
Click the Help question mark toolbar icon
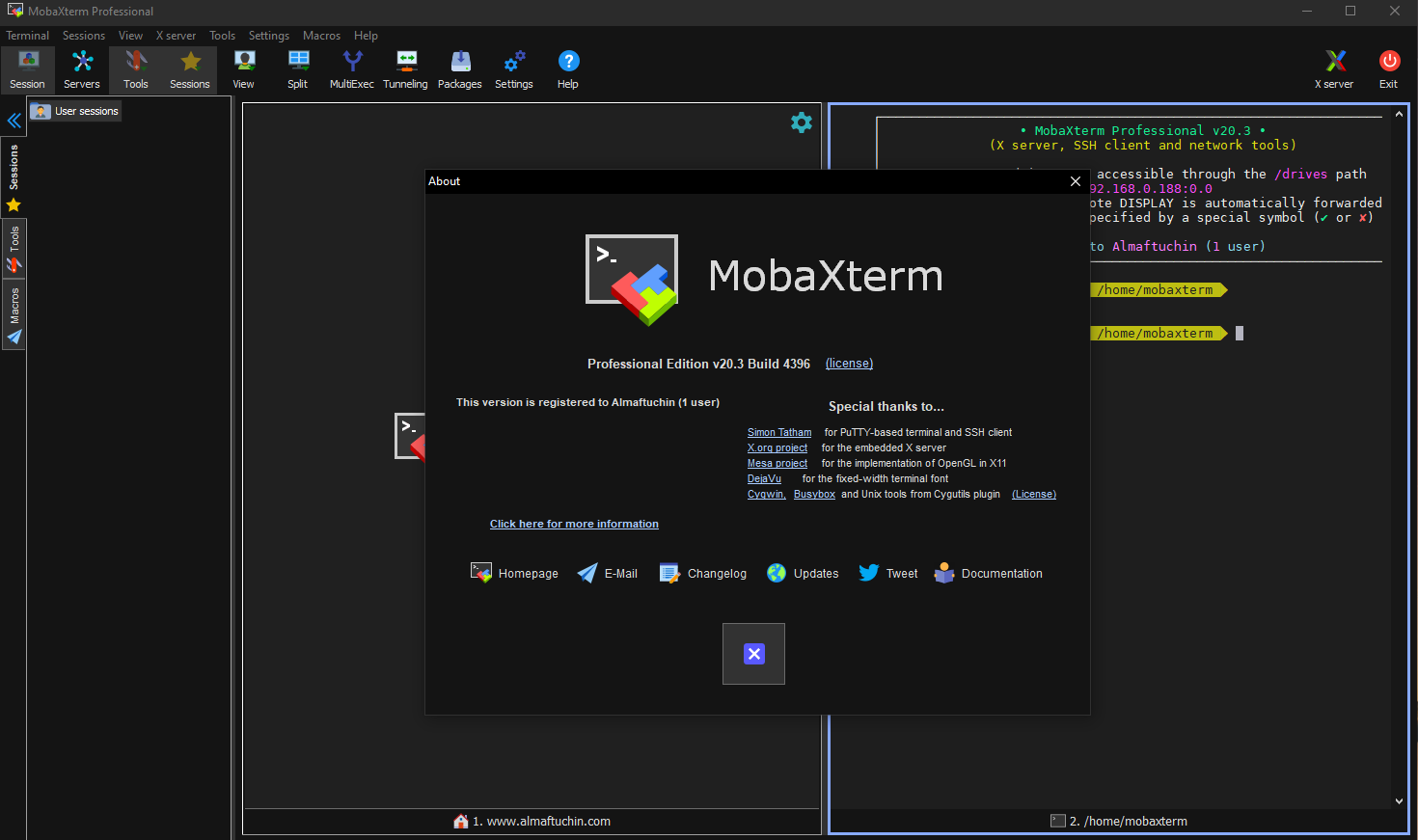tap(568, 70)
